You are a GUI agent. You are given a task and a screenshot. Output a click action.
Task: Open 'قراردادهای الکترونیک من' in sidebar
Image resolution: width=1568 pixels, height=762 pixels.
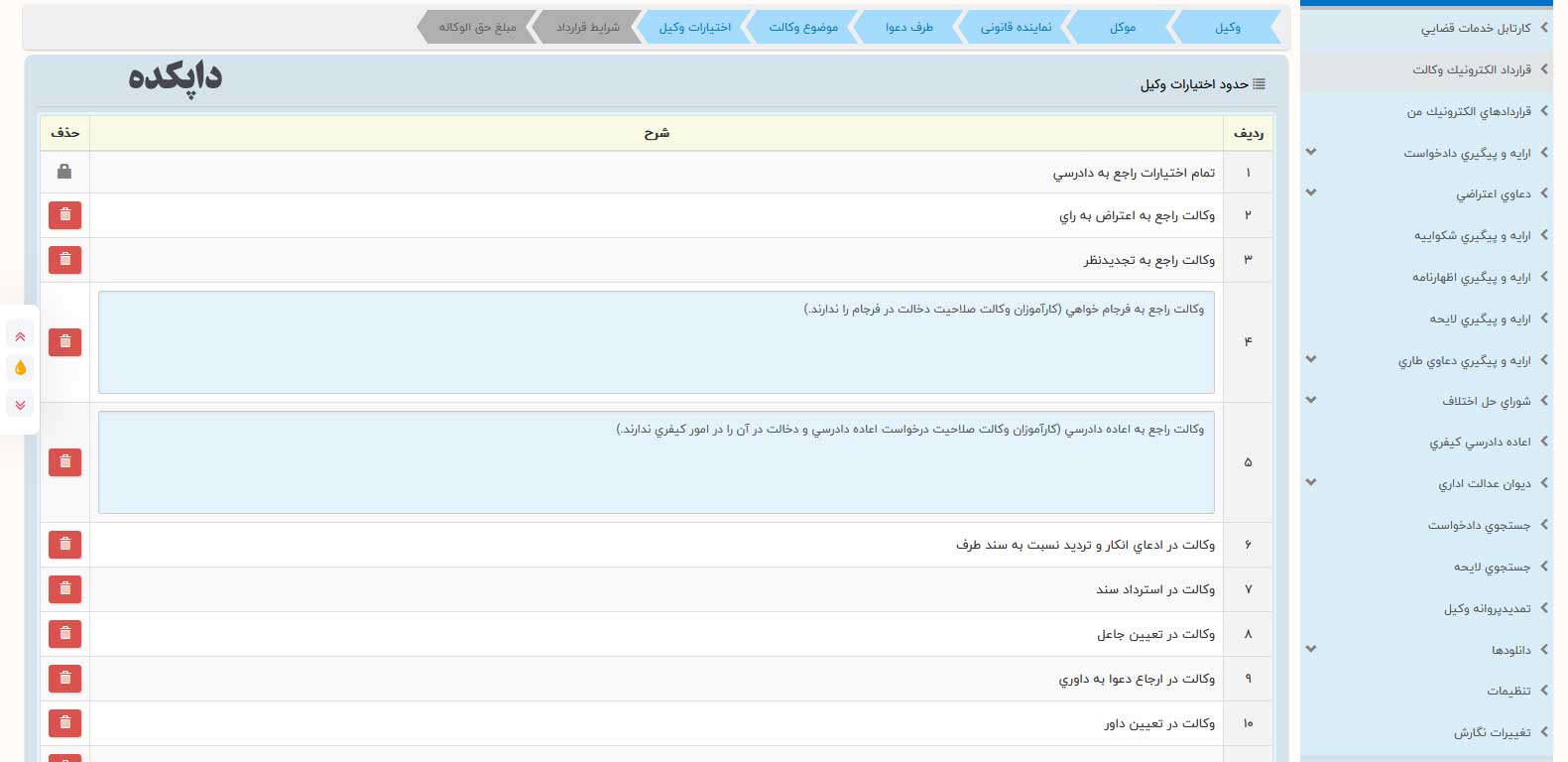point(1427,112)
